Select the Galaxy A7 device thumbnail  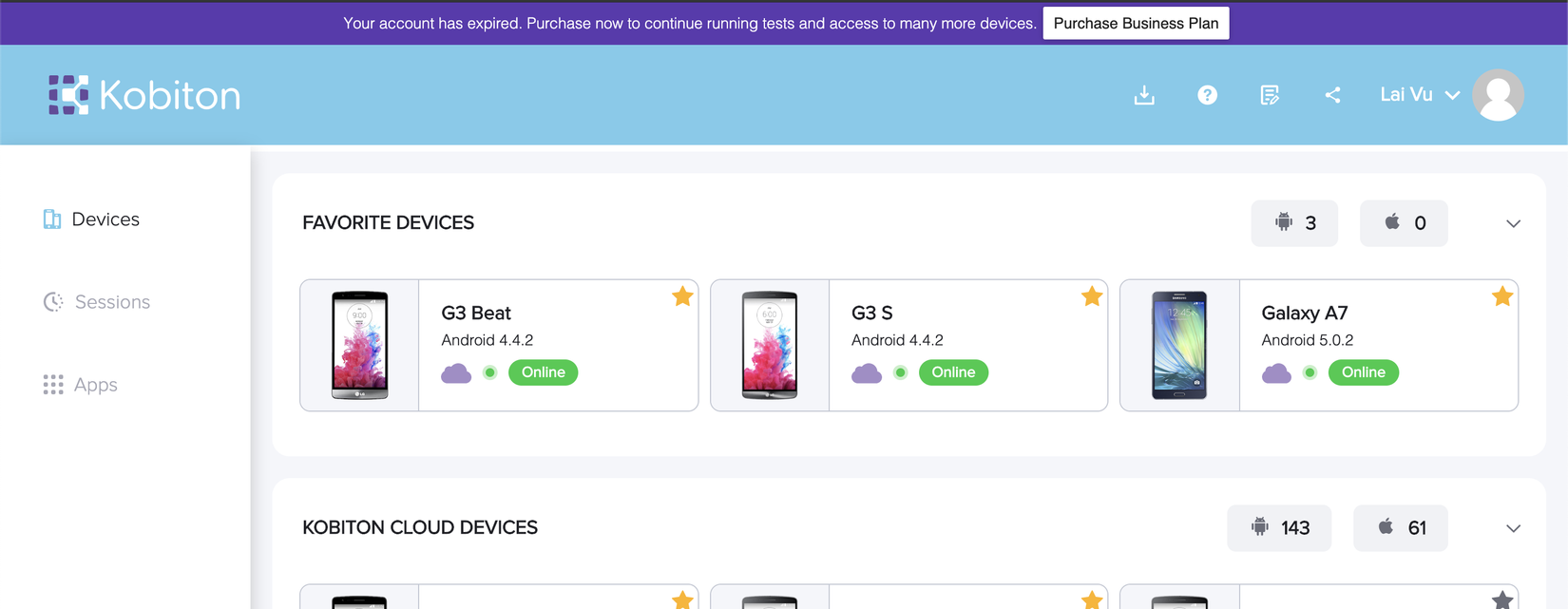point(1179,345)
